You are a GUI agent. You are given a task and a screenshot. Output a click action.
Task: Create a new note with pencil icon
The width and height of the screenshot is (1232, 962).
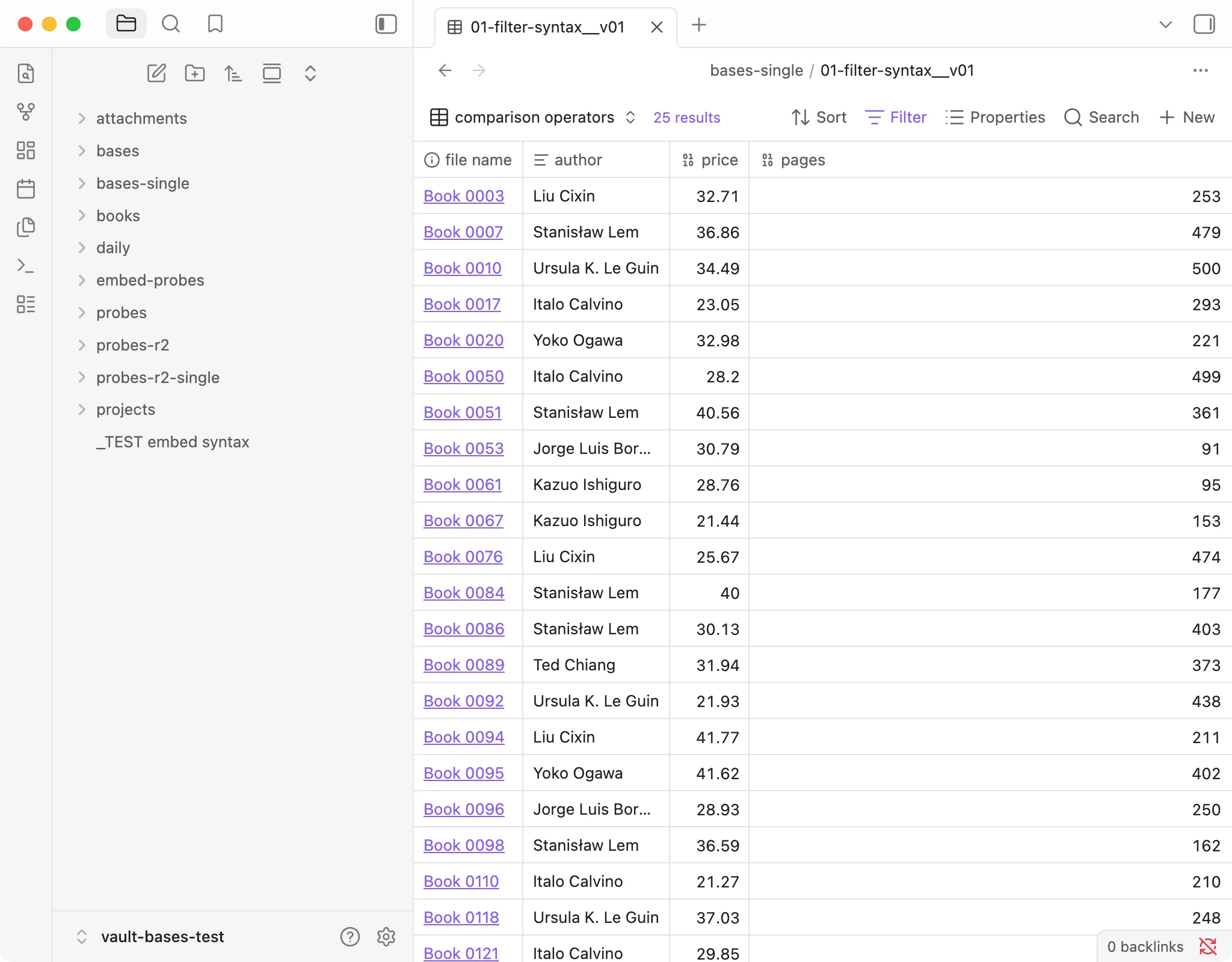[156, 73]
